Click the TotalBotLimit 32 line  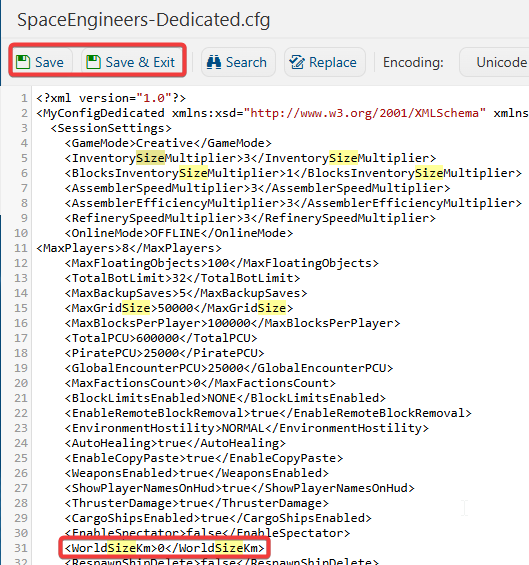pos(182,278)
